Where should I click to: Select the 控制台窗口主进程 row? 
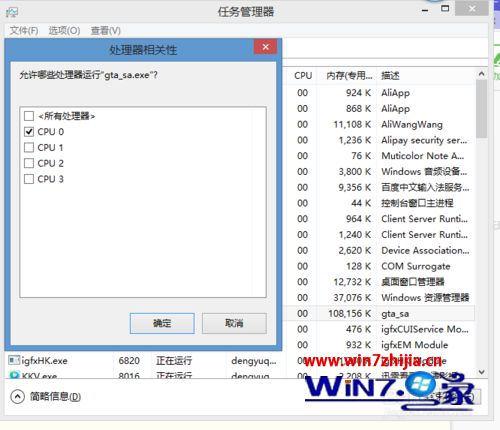point(380,203)
